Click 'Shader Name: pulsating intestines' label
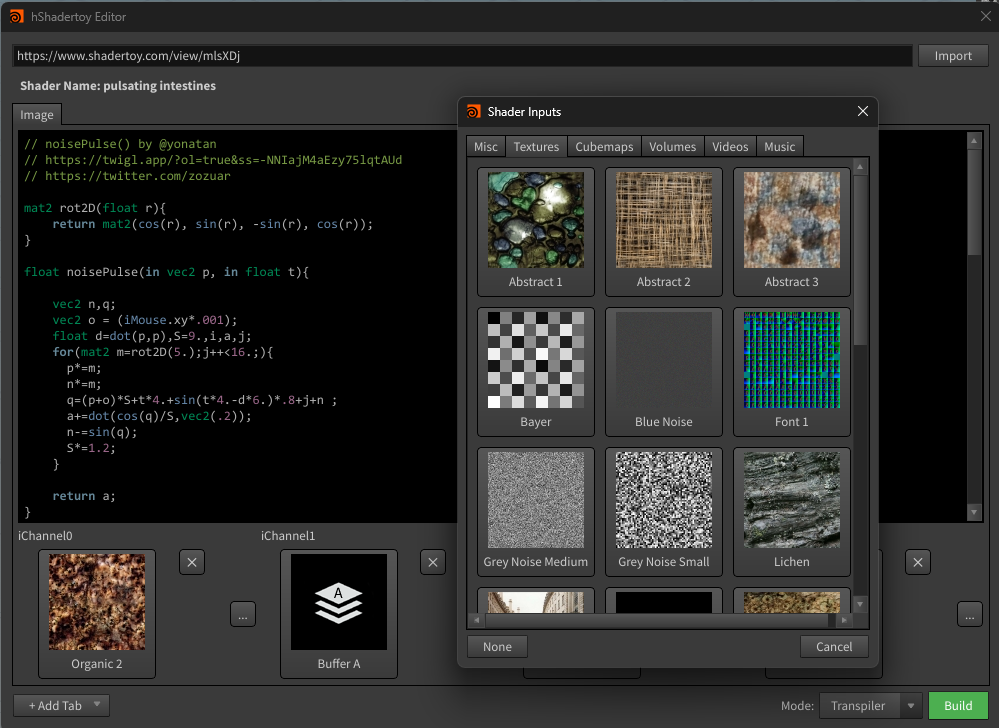The image size is (999, 728). tap(118, 86)
